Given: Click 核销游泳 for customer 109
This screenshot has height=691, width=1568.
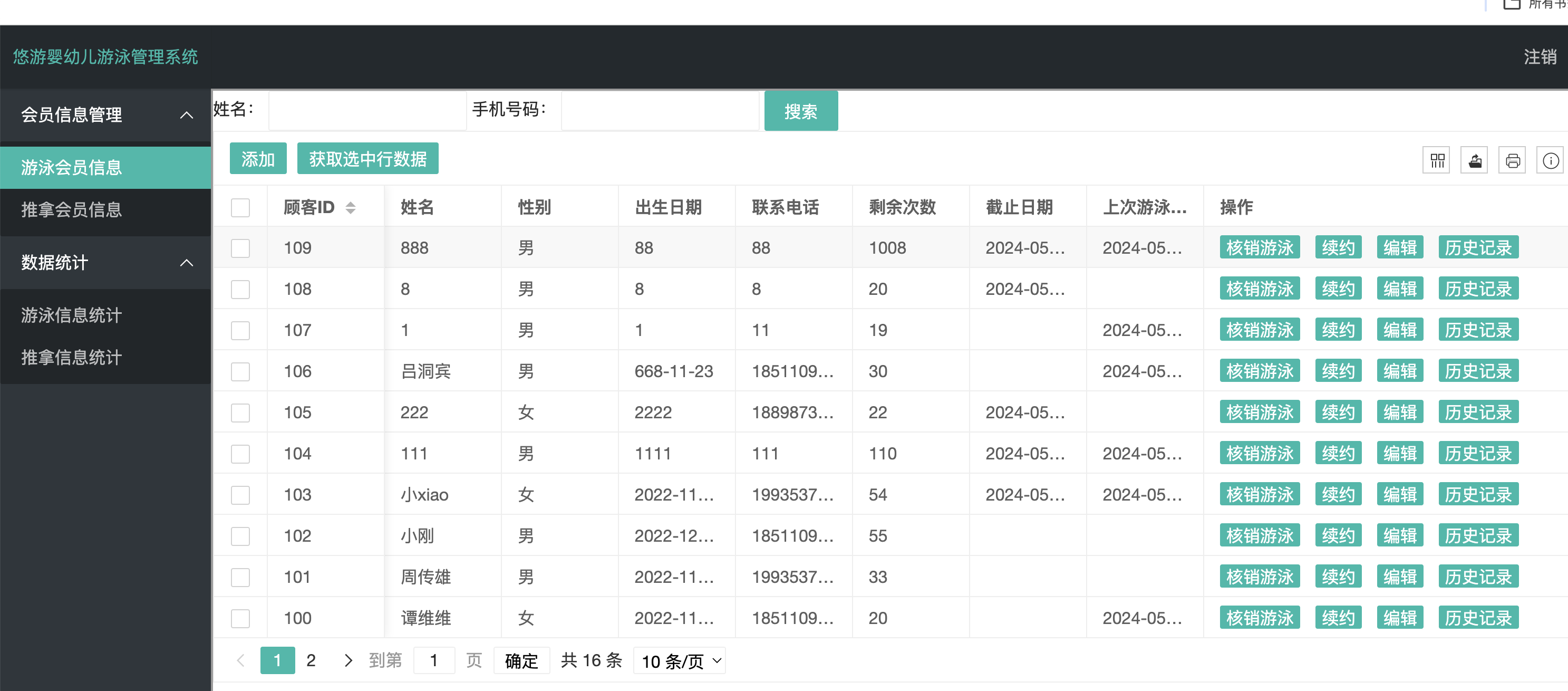Looking at the screenshot, I should [1260, 248].
